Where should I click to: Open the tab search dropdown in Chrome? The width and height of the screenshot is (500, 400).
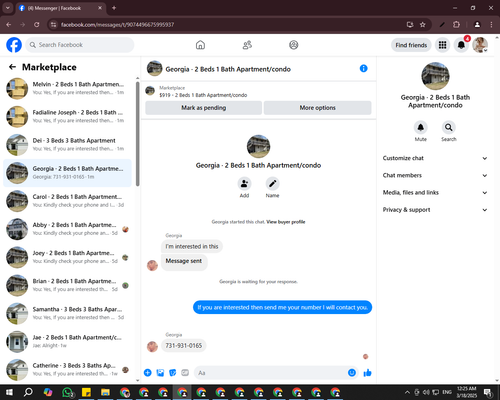[7, 8]
